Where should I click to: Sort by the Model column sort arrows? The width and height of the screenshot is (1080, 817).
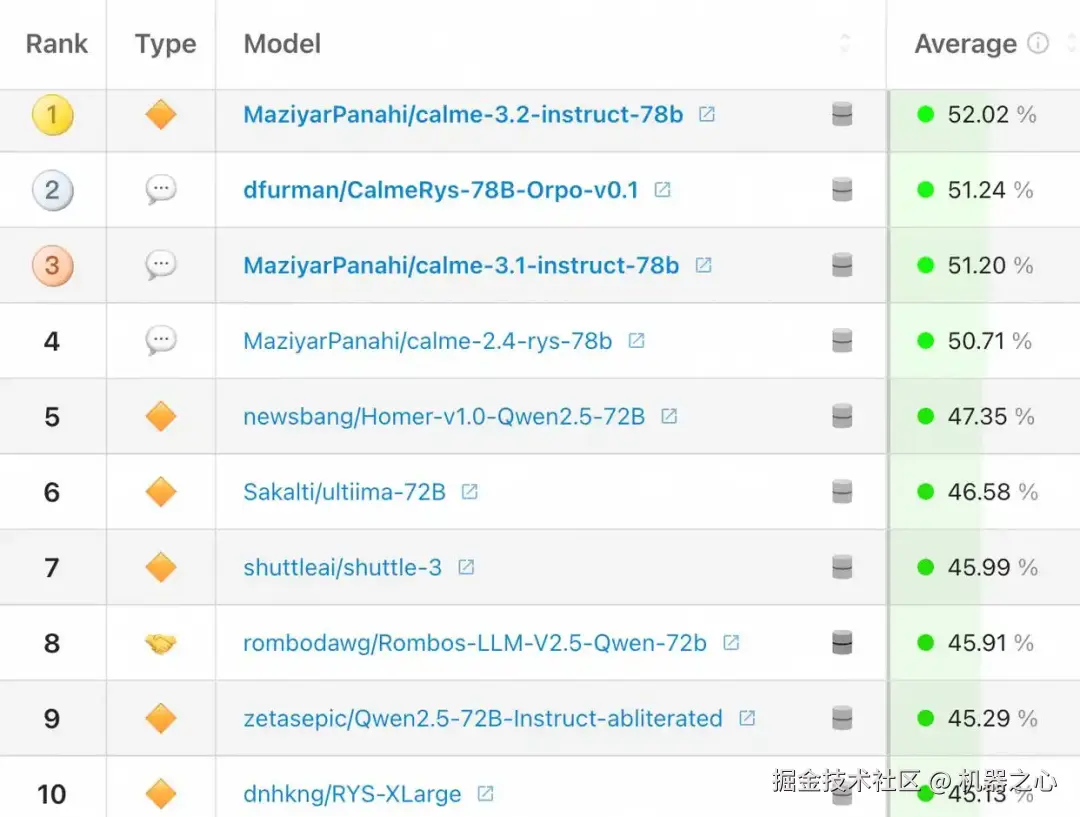845,43
